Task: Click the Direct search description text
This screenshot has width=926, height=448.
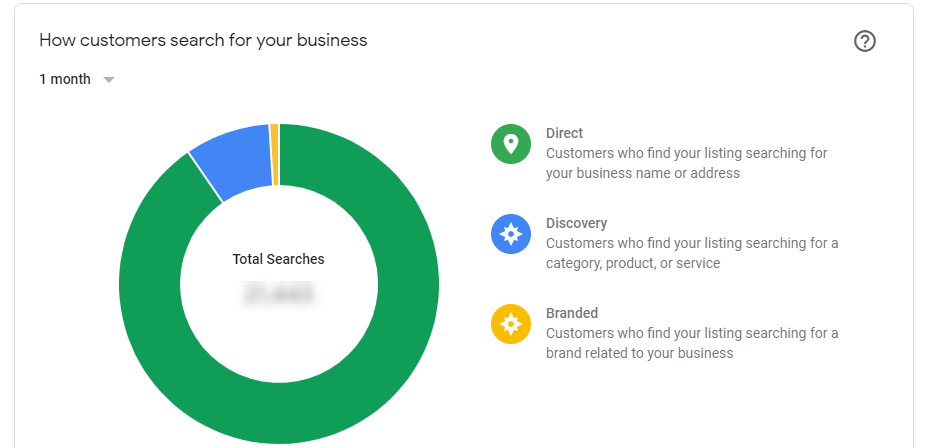Action: [686, 163]
